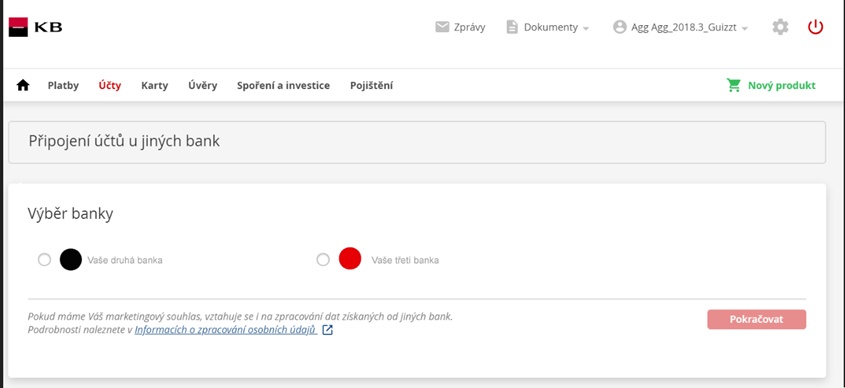
Task: Open the Pojištění menu
Action: pos(371,85)
